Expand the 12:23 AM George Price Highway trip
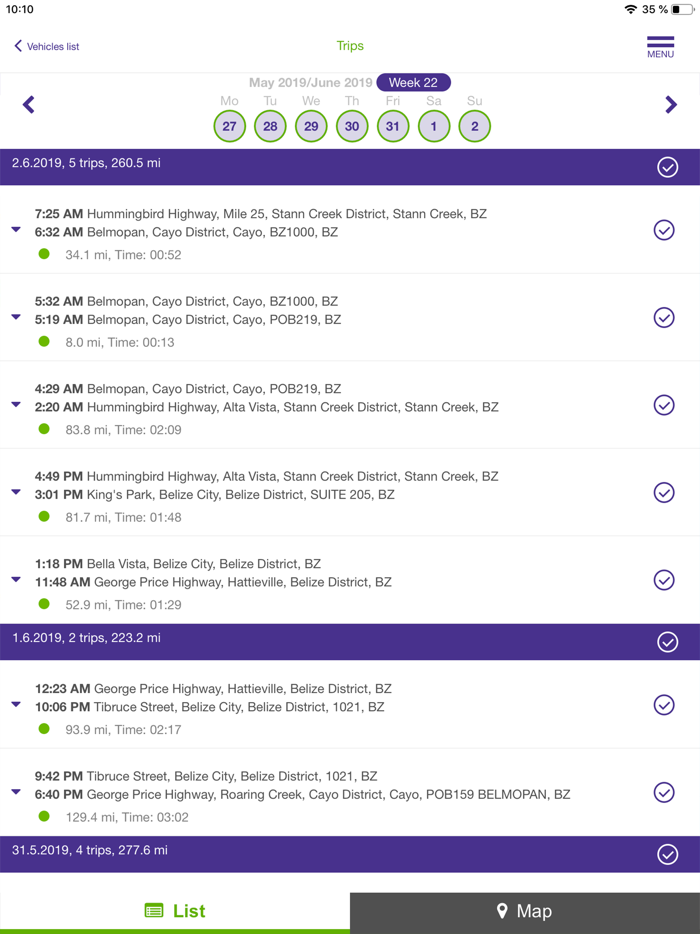The height and width of the screenshot is (934, 700). (16, 705)
